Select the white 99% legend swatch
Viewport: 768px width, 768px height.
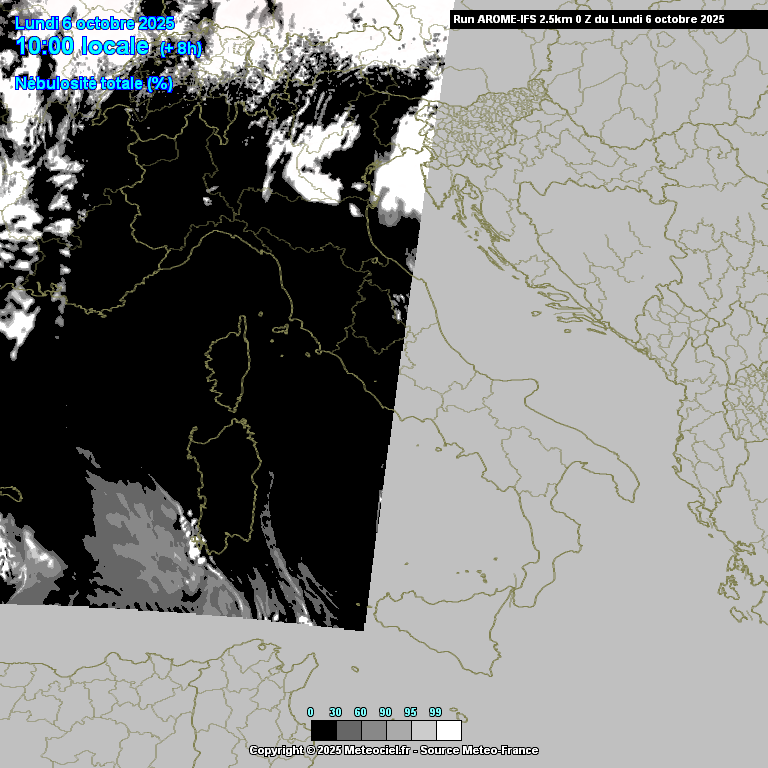tap(449, 730)
